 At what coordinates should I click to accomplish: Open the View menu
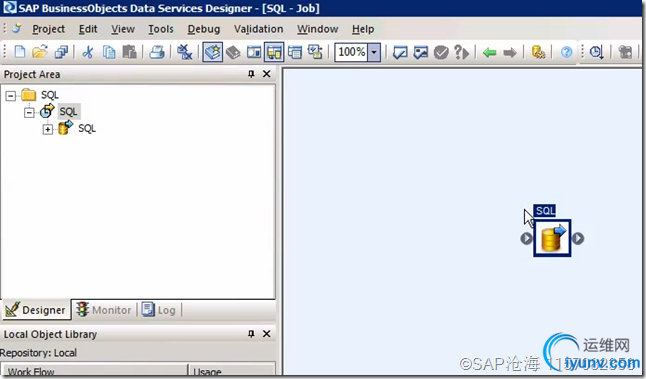pos(123,29)
